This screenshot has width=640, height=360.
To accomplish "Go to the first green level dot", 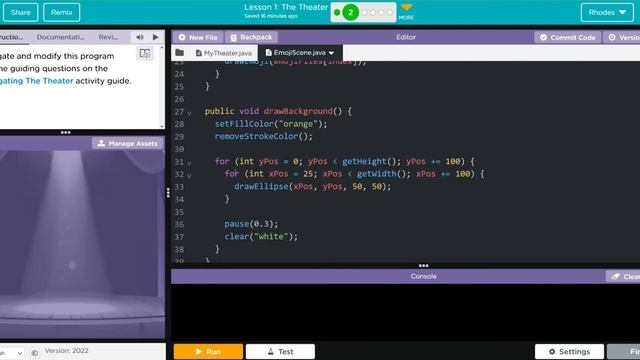I will [x=337, y=12].
